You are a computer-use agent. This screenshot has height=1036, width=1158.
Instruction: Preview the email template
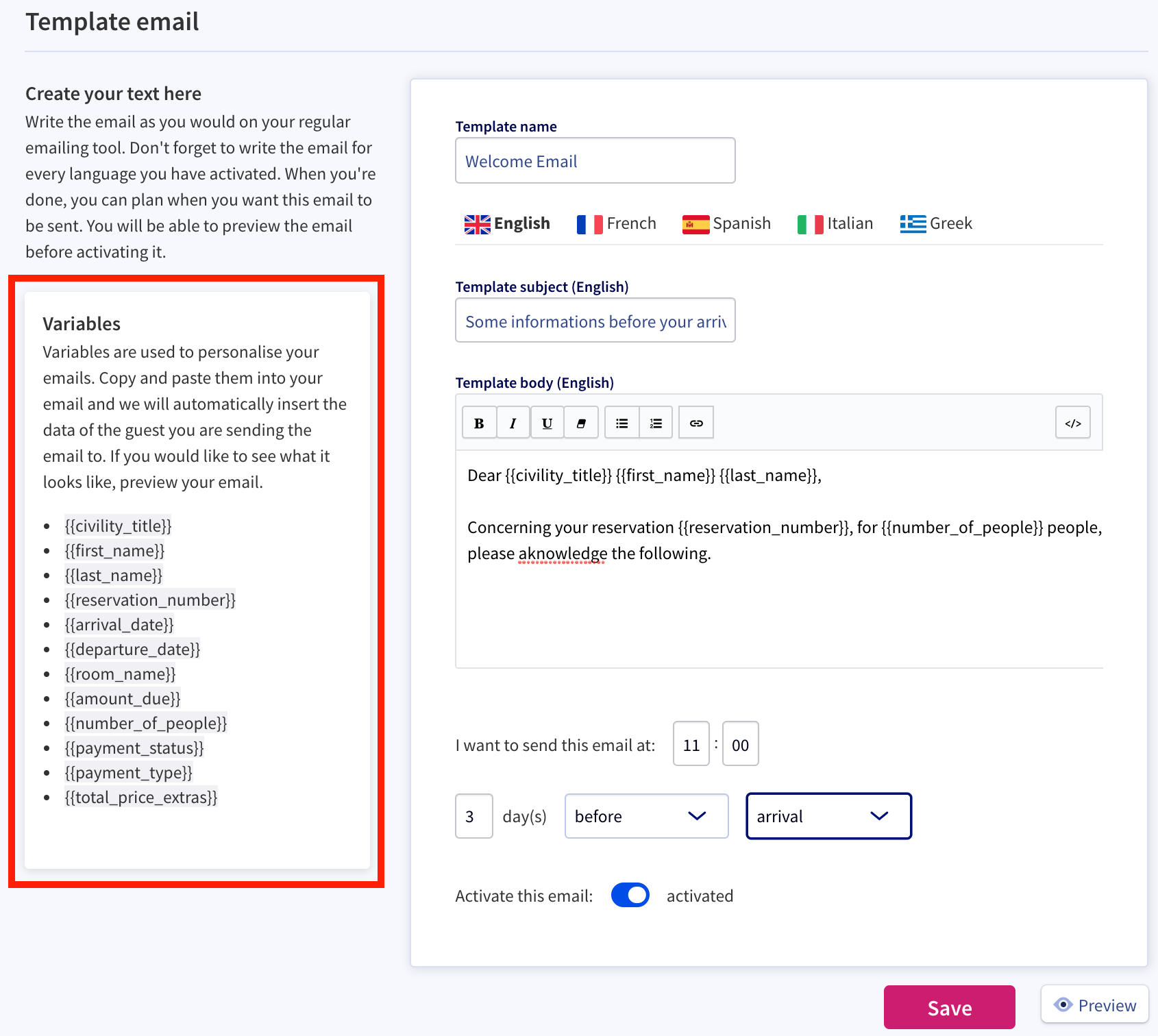[x=1095, y=1004]
